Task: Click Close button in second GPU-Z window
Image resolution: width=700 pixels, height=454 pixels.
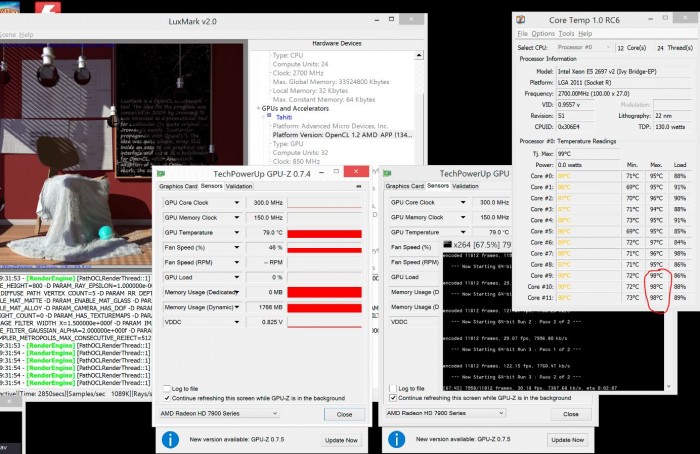Action: click(571, 414)
